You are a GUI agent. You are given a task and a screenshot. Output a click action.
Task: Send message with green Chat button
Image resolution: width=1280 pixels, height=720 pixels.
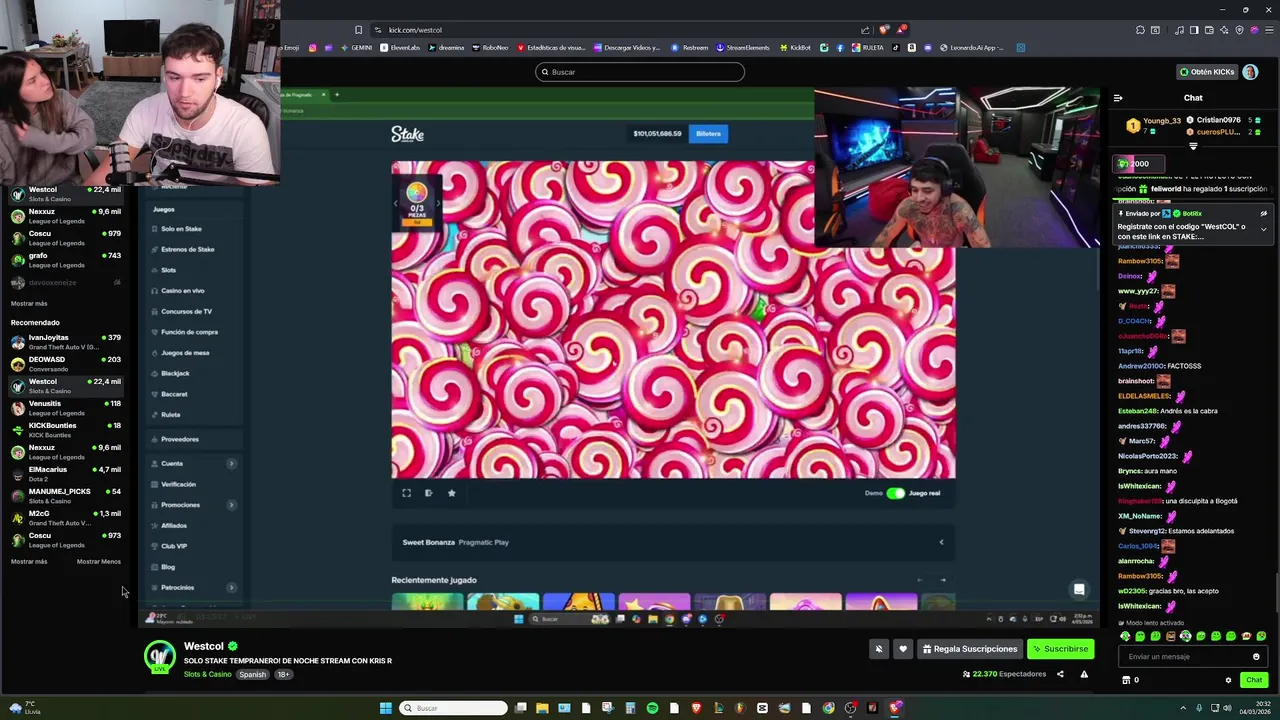click(x=1253, y=680)
